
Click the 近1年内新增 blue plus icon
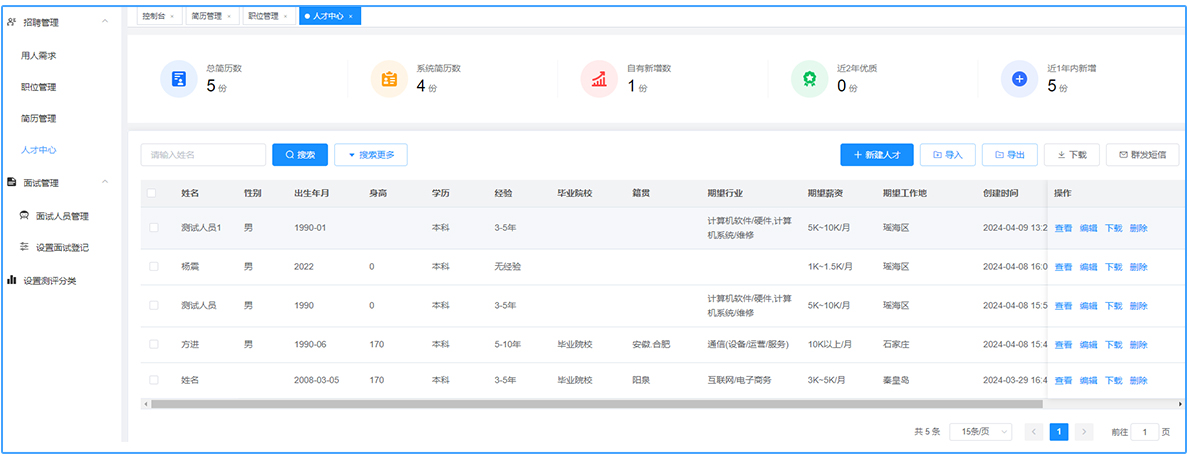tap(1020, 79)
